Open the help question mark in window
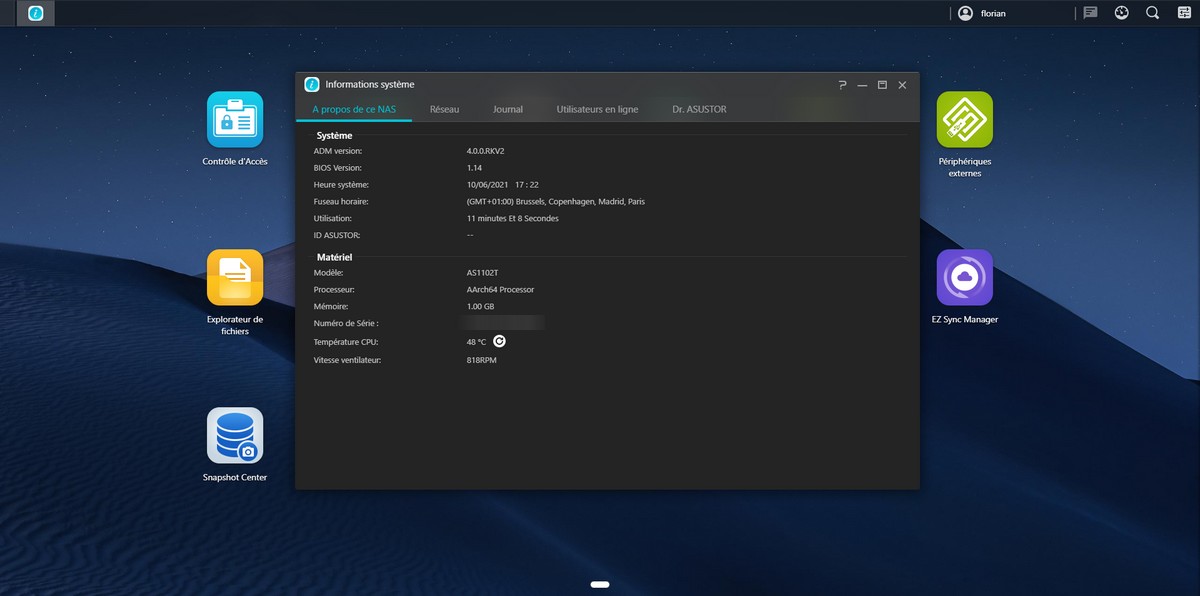Image resolution: width=1200 pixels, height=596 pixels. click(843, 85)
